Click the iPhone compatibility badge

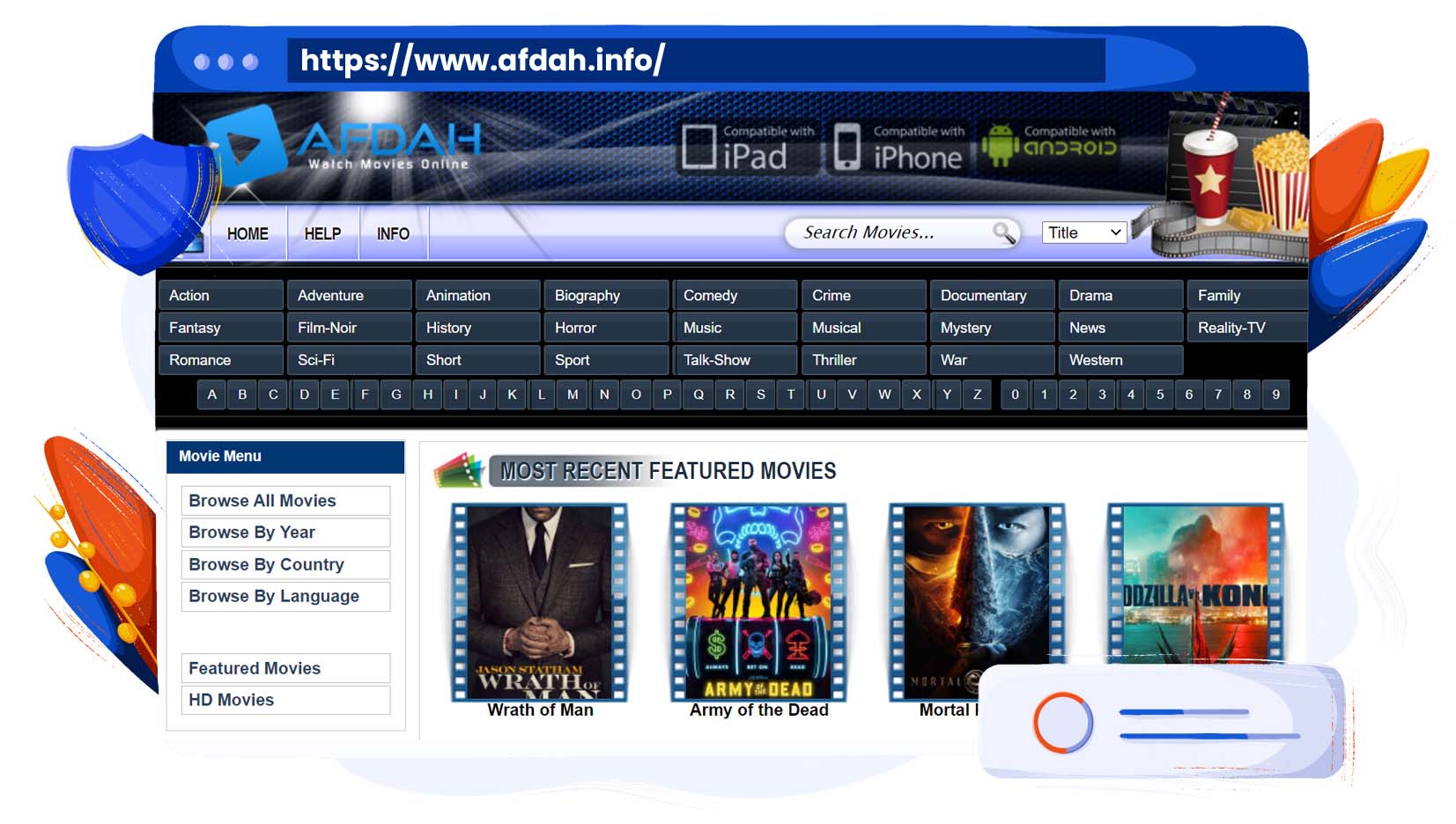898,147
